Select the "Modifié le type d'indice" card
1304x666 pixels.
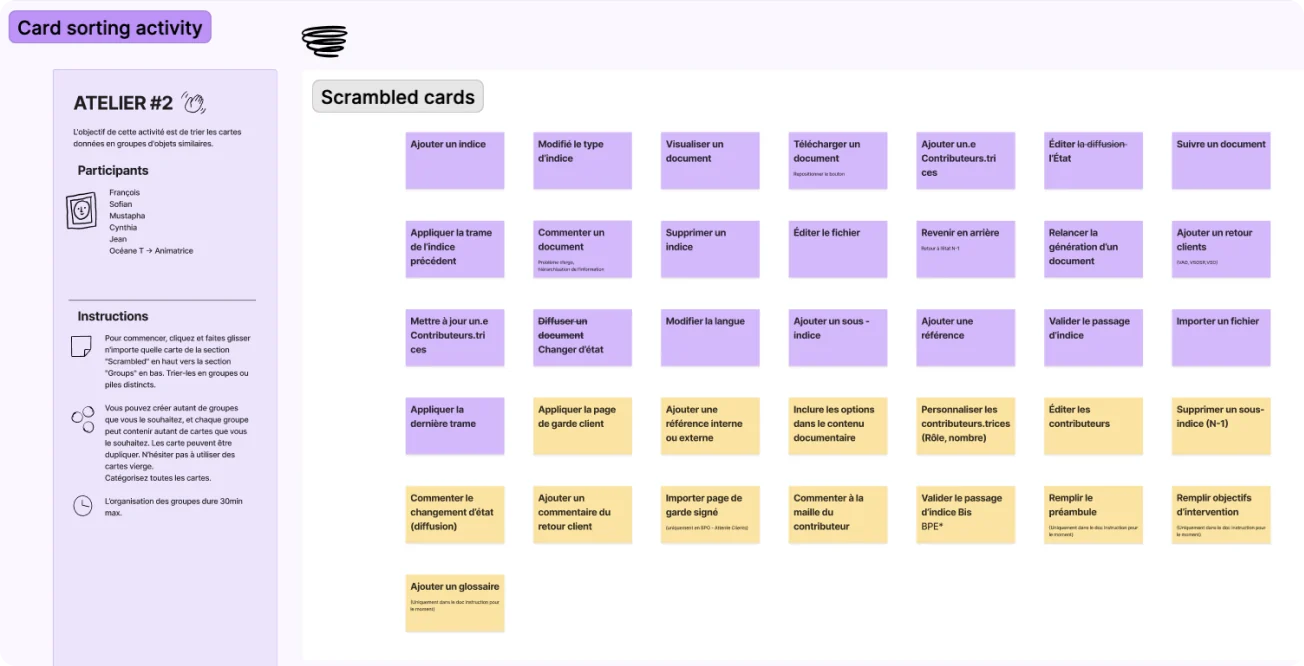click(x=583, y=161)
